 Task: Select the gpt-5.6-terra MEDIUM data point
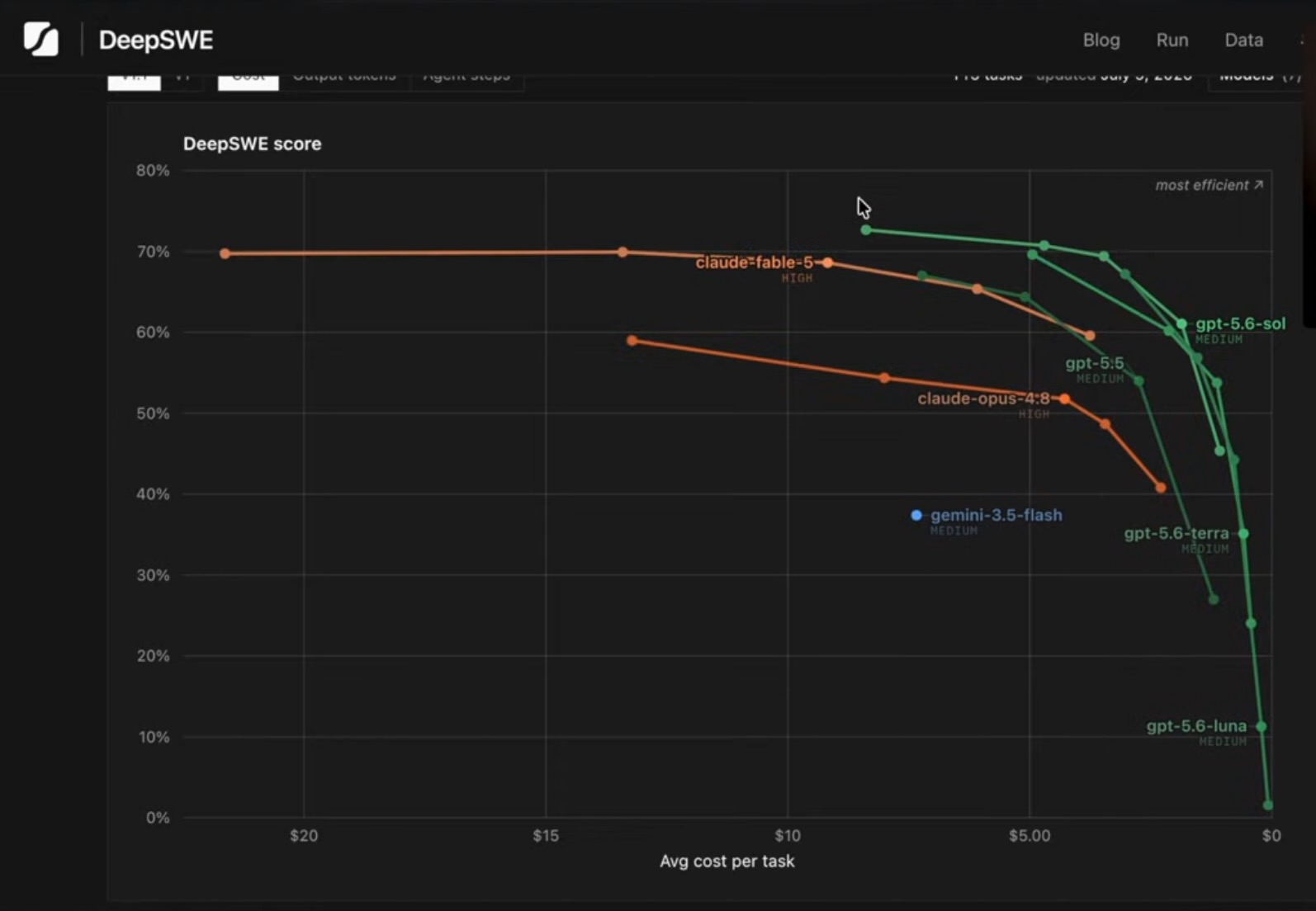1243,534
